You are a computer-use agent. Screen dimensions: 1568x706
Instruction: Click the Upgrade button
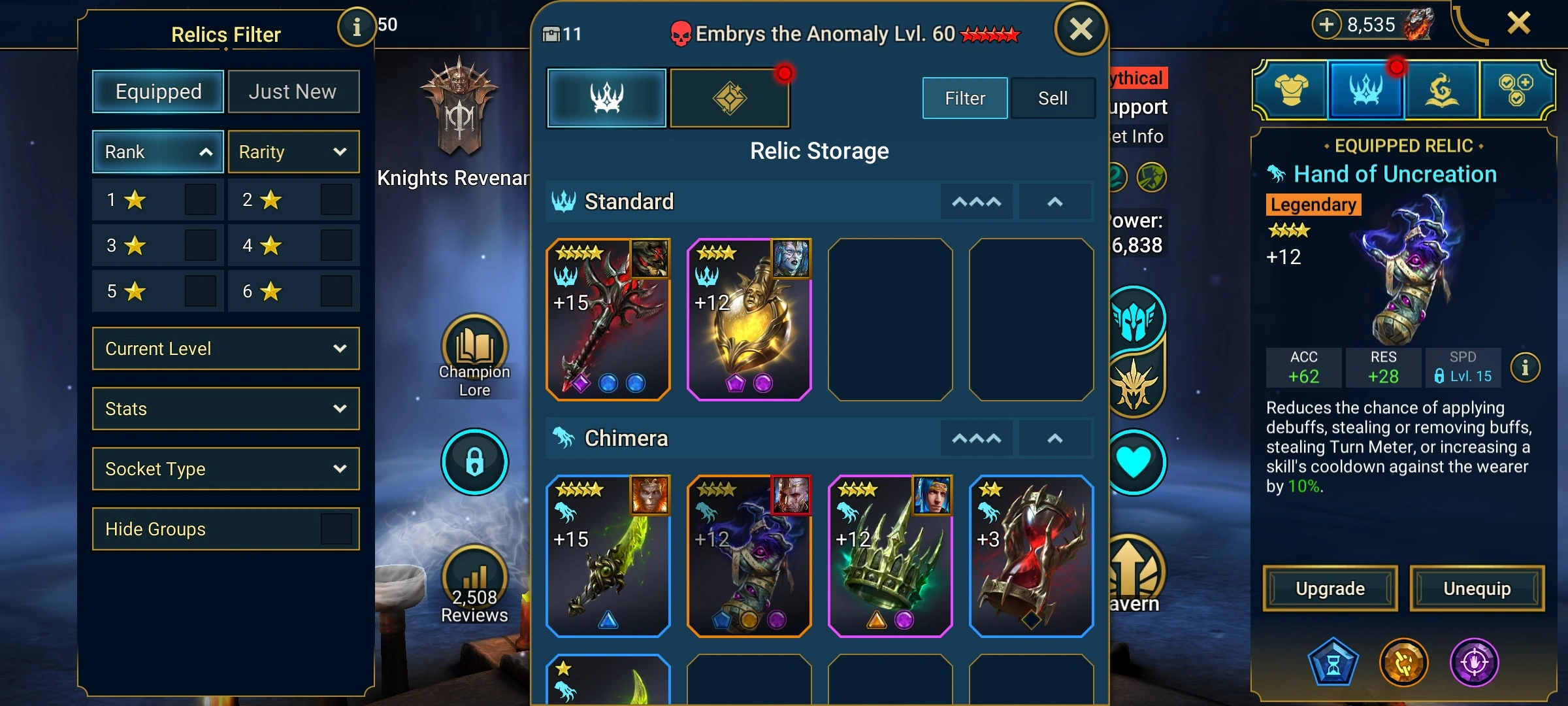click(1330, 588)
